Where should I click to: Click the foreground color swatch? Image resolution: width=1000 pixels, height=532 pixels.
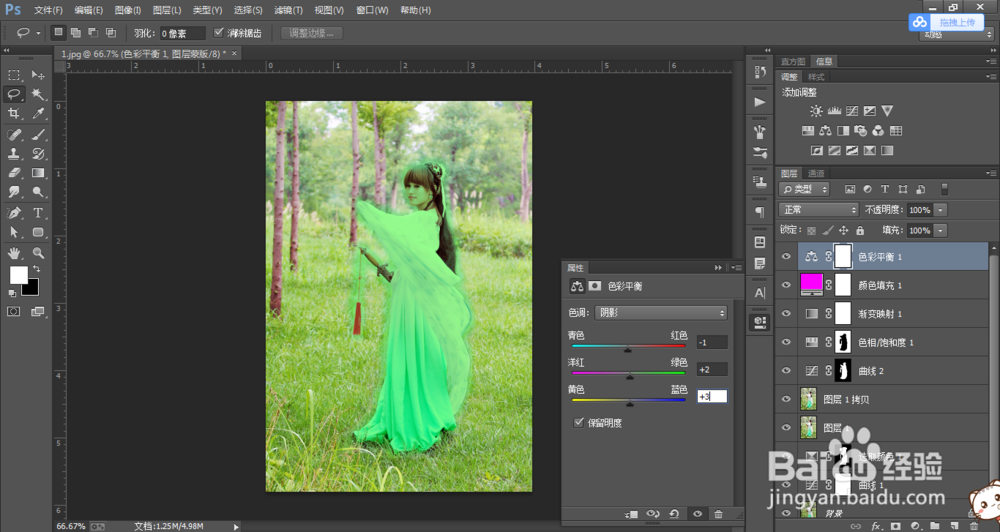pos(18,275)
